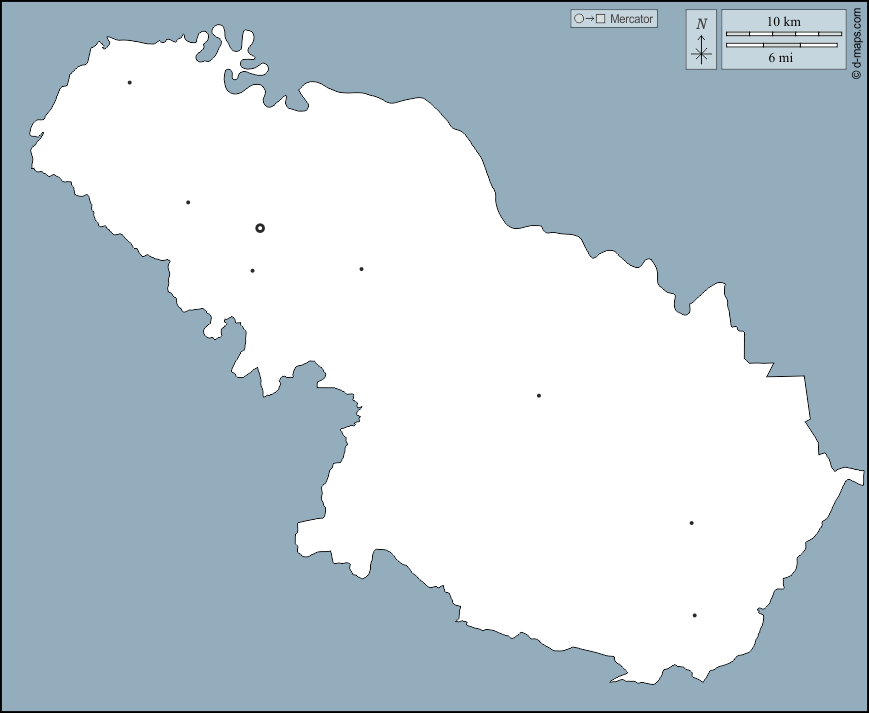Click the mile scale bar
869x713 pixels.
(x=781, y=45)
